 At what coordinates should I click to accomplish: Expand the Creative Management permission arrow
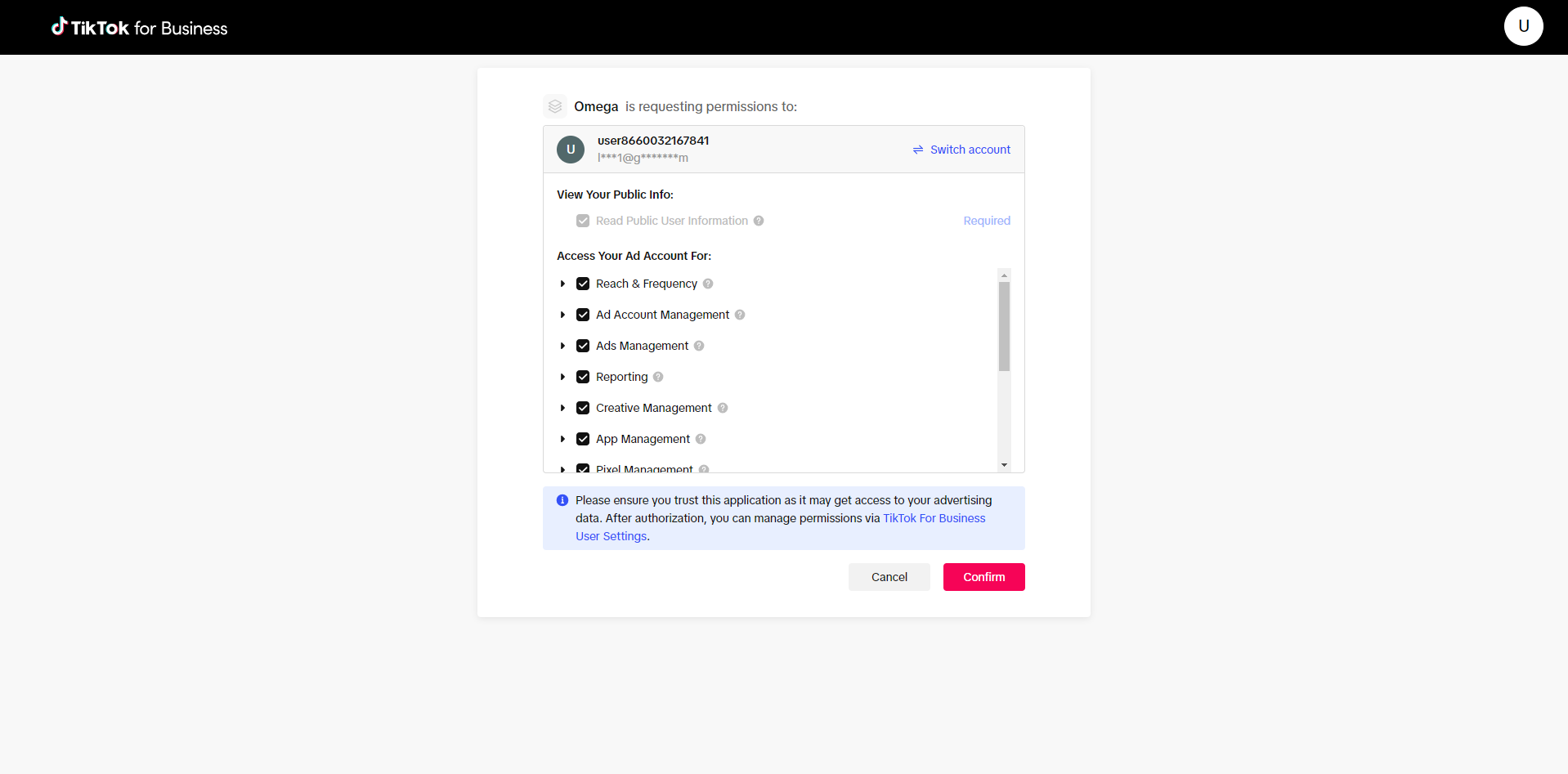[x=562, y=408]
